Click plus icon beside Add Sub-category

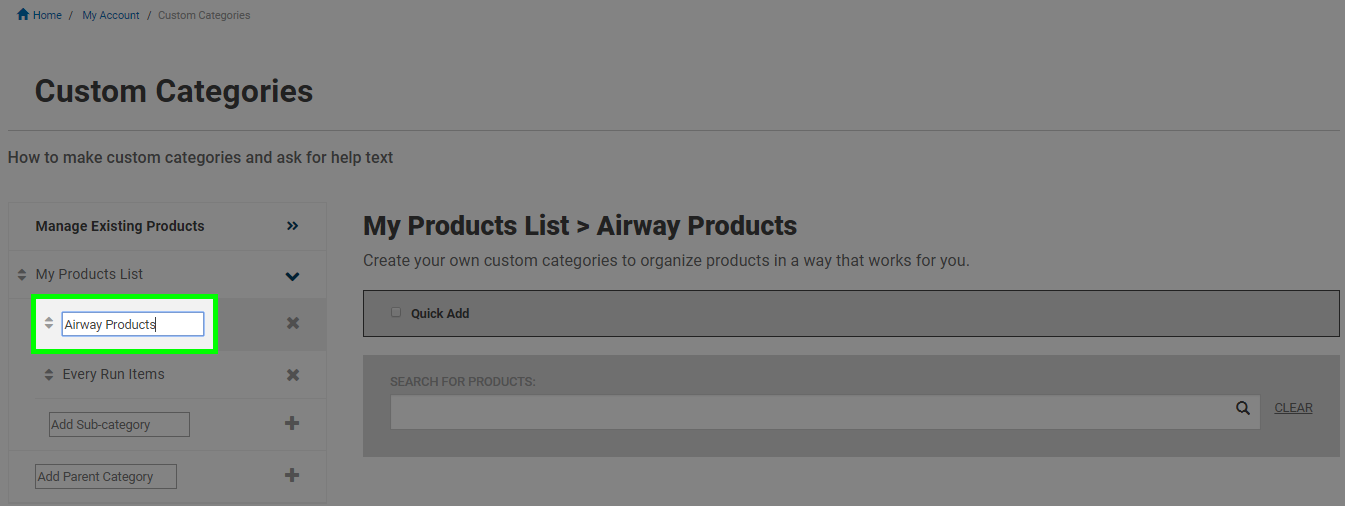click(x=292, y=423)
